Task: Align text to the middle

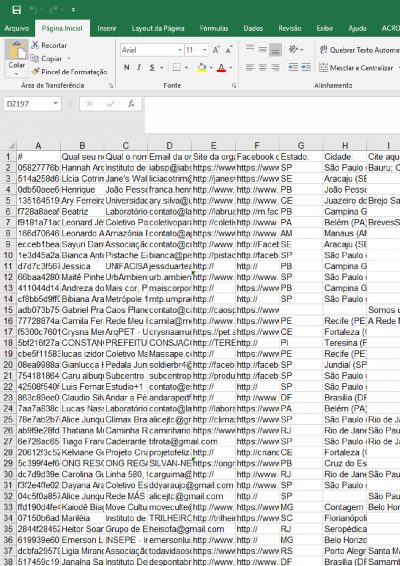Action: click(x=262, y=49)
